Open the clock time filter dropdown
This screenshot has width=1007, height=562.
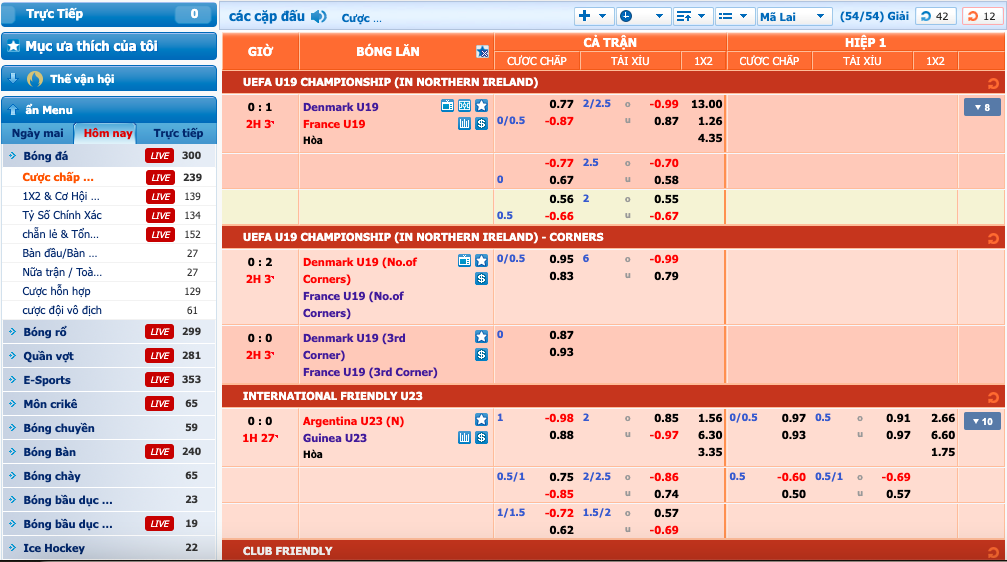coord(642,17)
